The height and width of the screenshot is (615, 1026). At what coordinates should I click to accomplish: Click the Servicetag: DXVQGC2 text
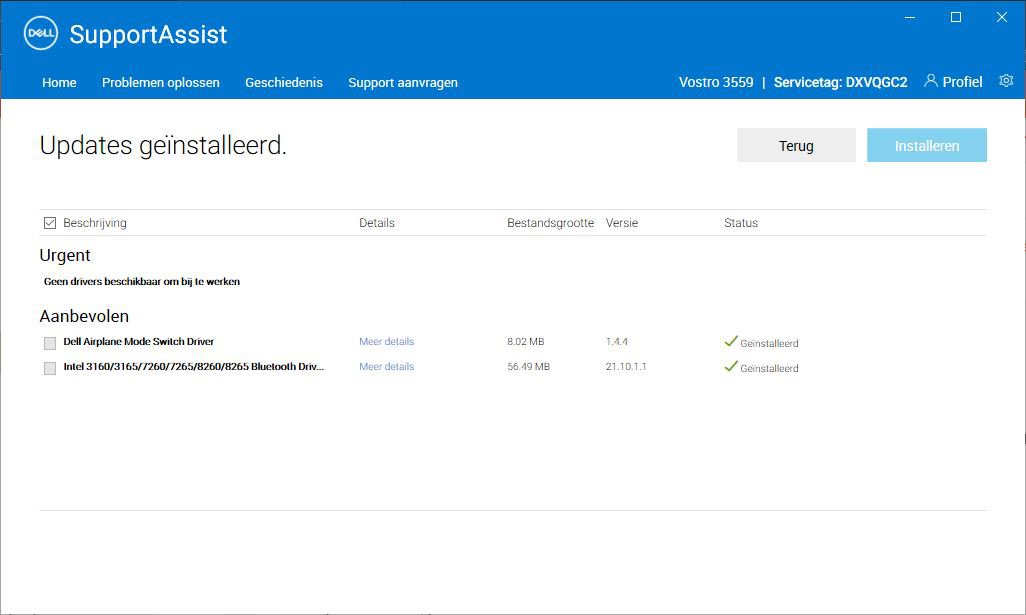click(x=840, y=82)
